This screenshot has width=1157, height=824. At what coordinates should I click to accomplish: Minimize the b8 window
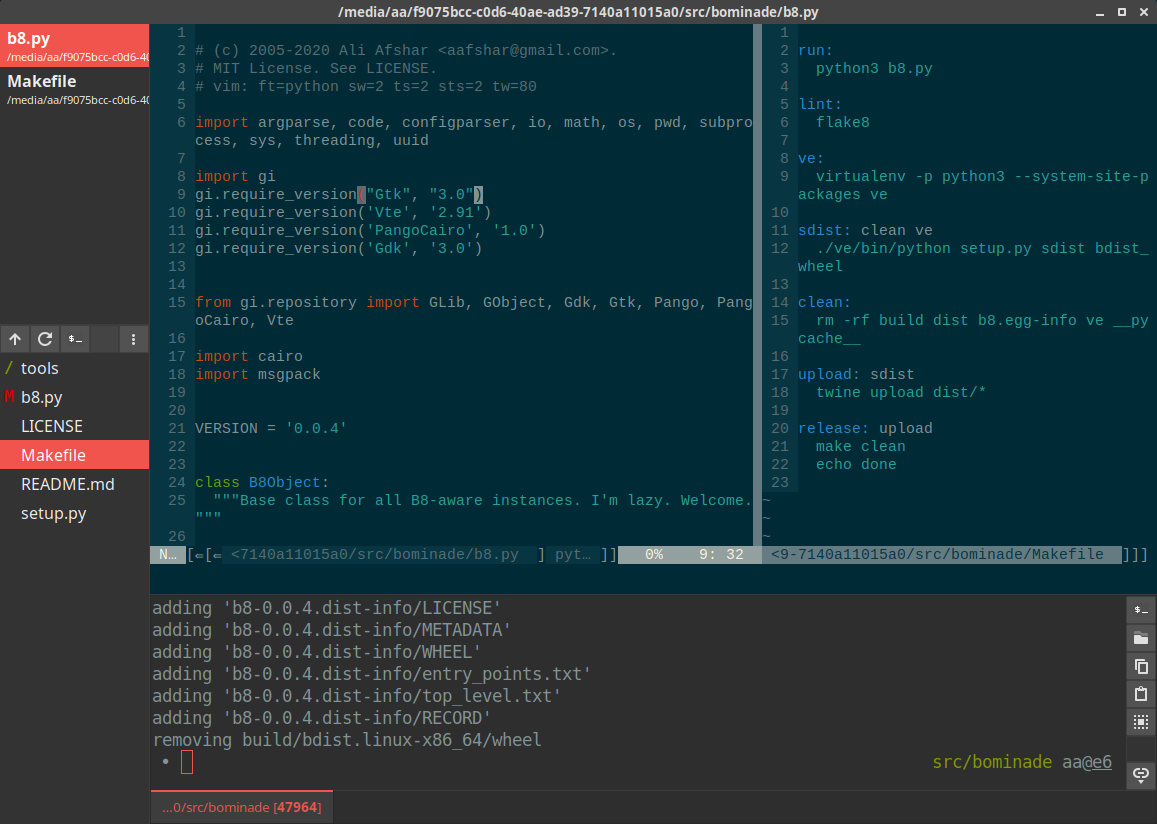[x=1099, y=13]
